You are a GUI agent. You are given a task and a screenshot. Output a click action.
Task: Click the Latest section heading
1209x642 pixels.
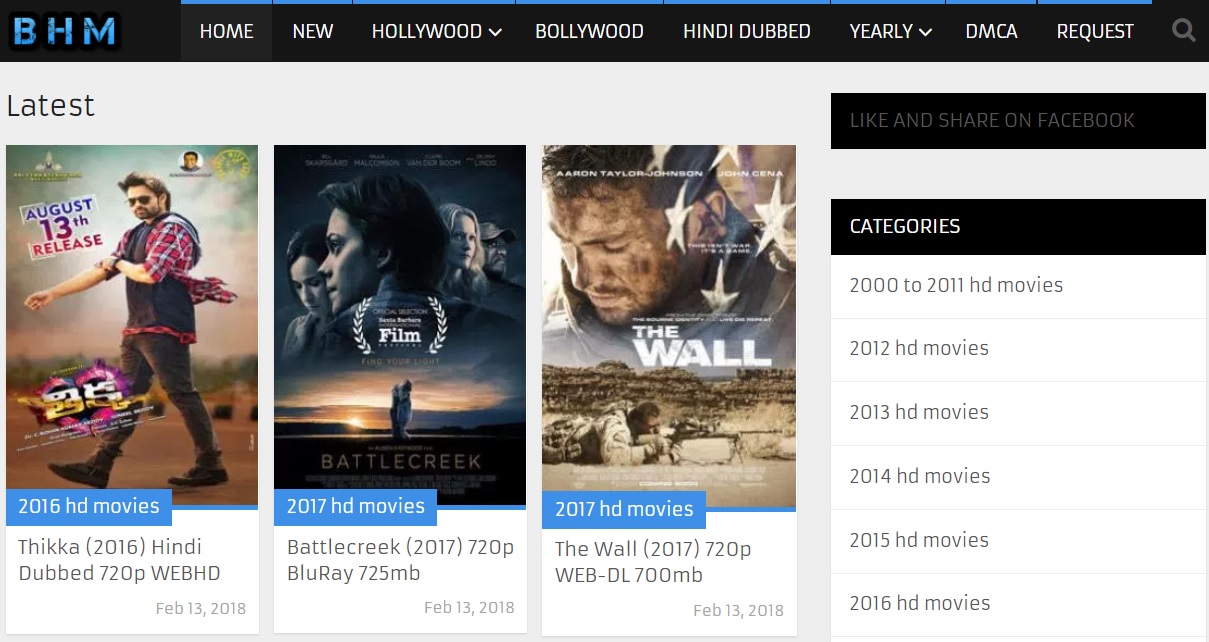click(x=50, y=105)
